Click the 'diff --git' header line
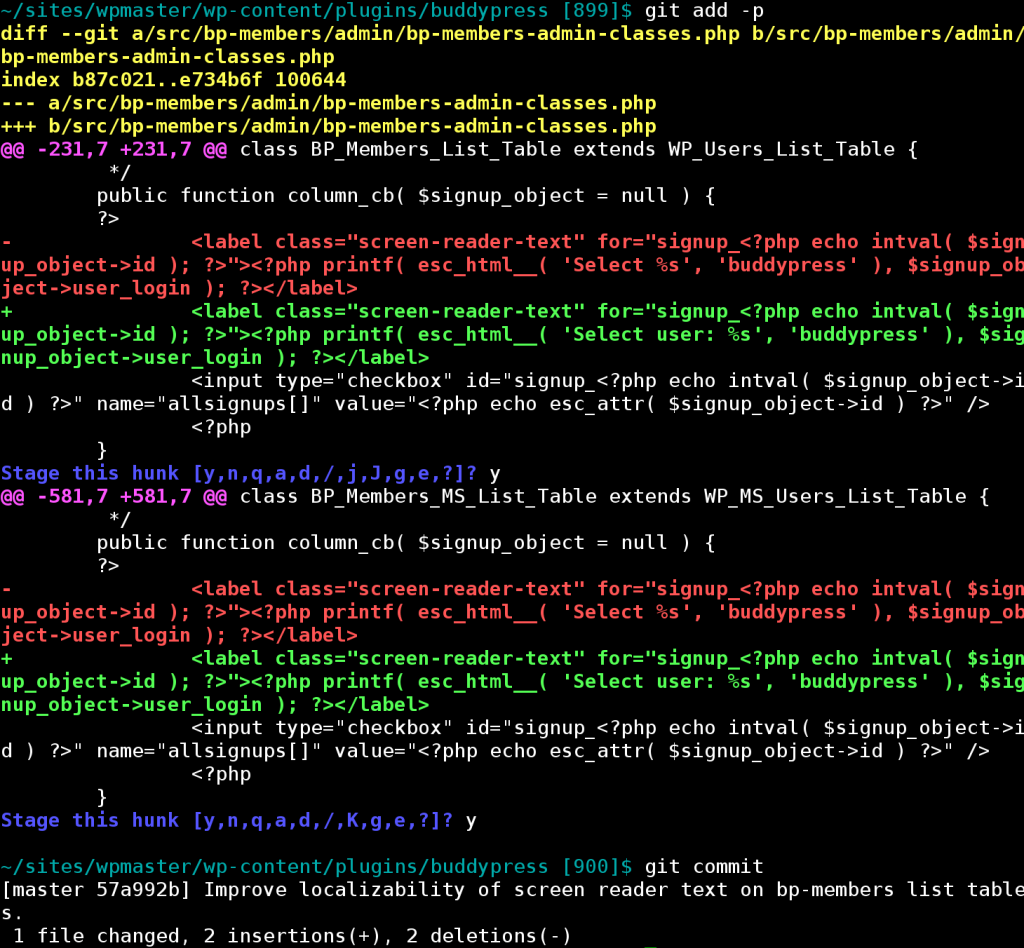Image resolution: width=1024 pixels, height=948 pixels. coord(512,45)
